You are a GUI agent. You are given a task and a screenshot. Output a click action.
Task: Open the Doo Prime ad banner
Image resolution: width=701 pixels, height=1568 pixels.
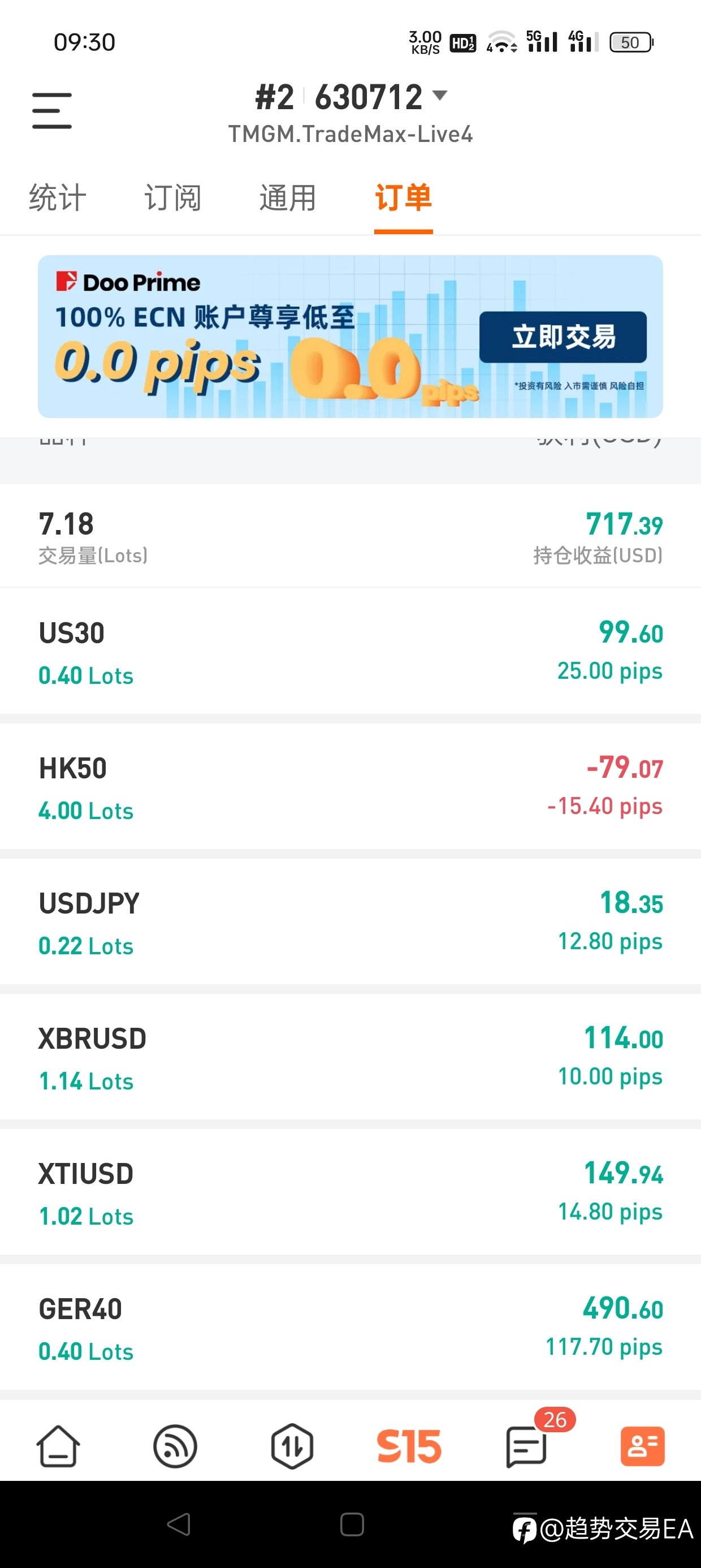(350, 337)
